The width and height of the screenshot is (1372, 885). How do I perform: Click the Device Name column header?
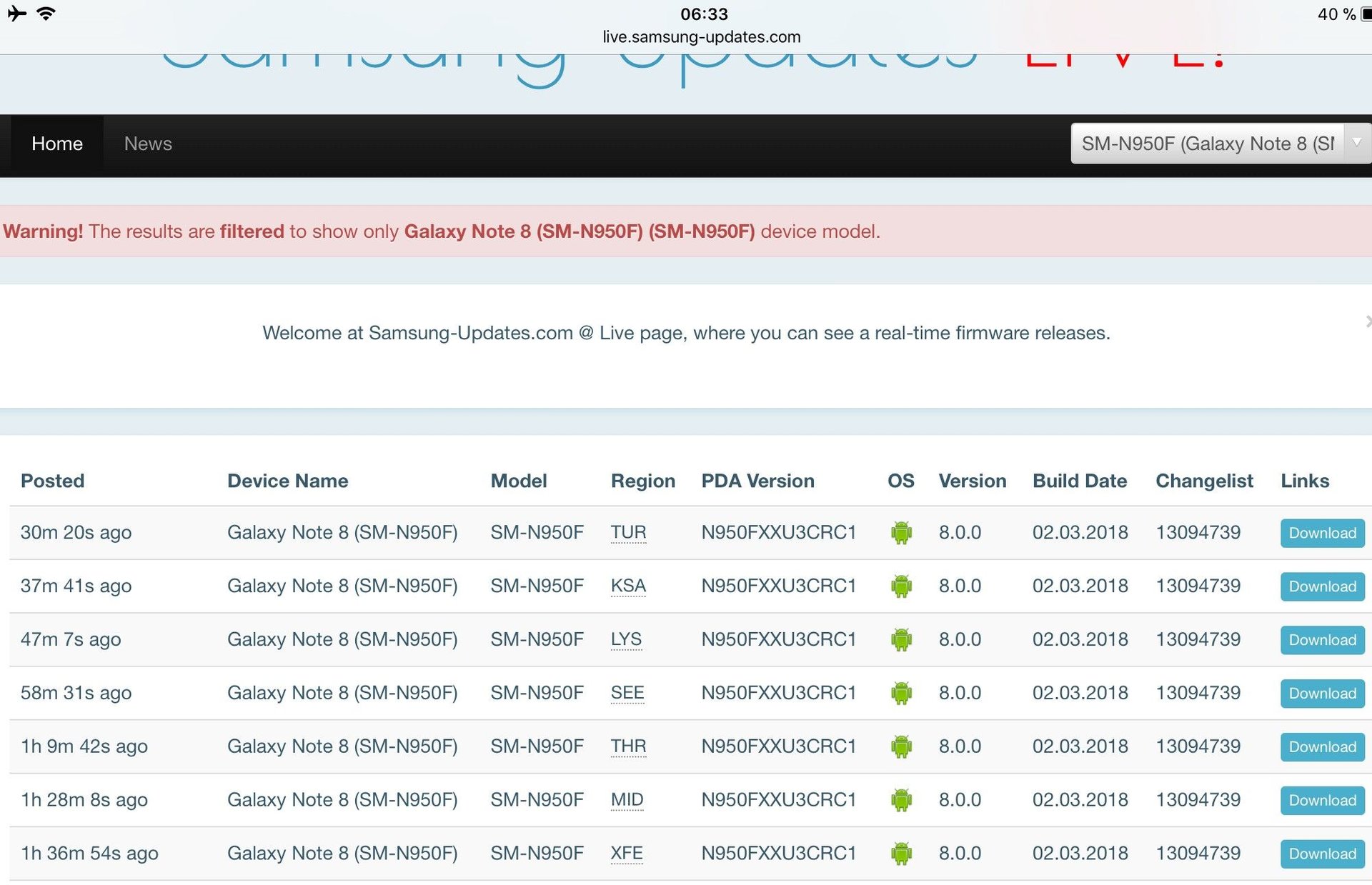pos(287,481)
